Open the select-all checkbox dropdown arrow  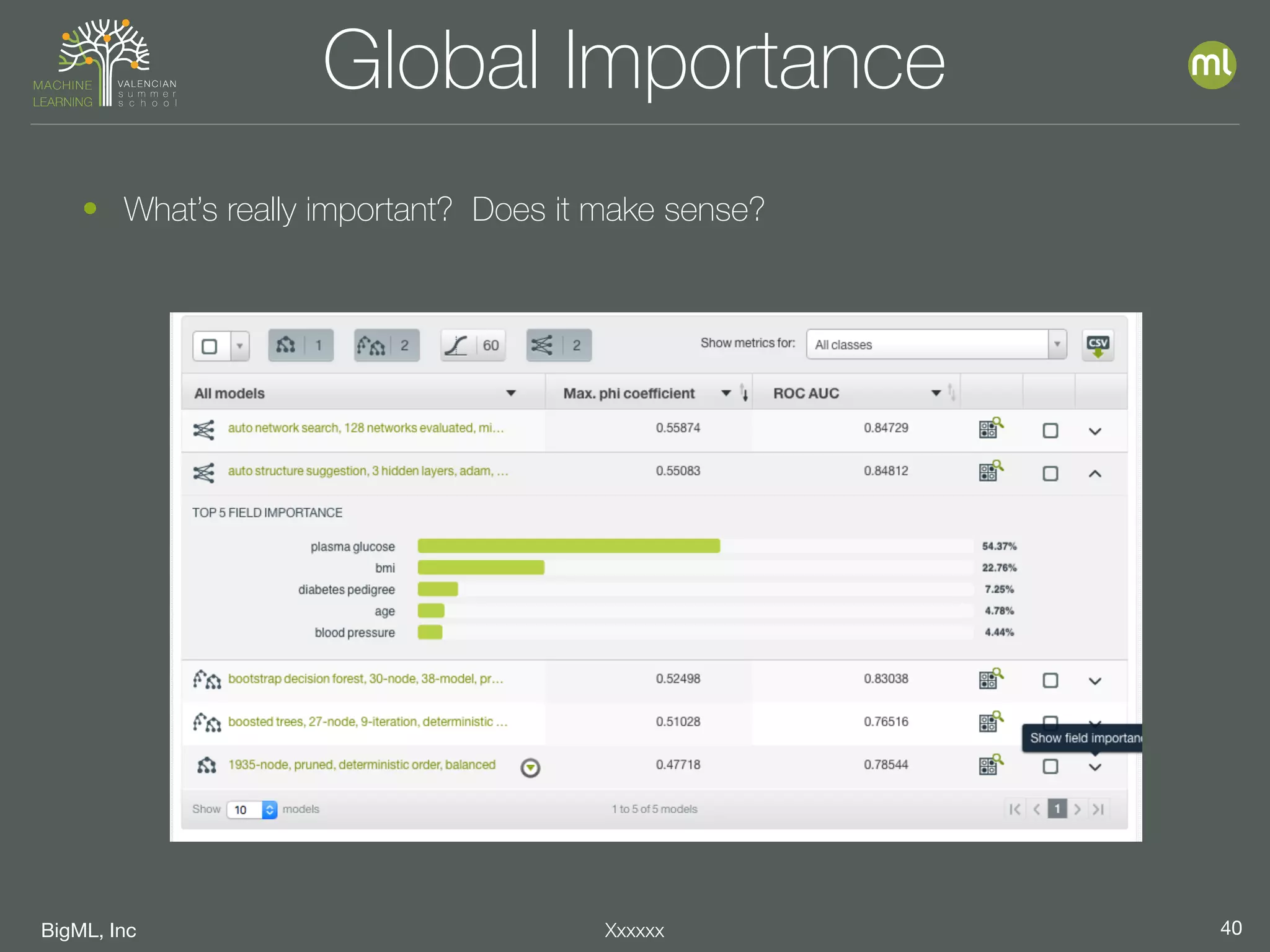point(239,346)
